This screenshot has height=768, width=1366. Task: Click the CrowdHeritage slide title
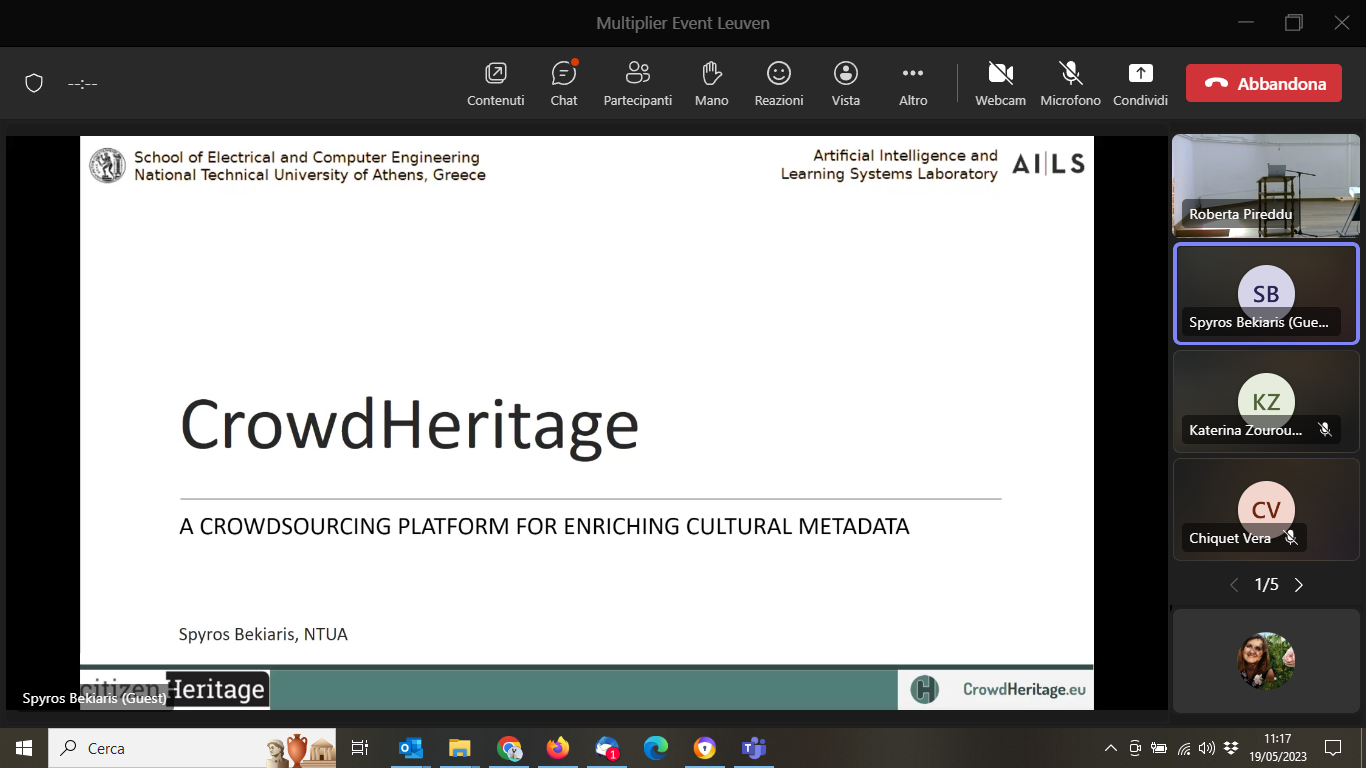click(409, 424)
